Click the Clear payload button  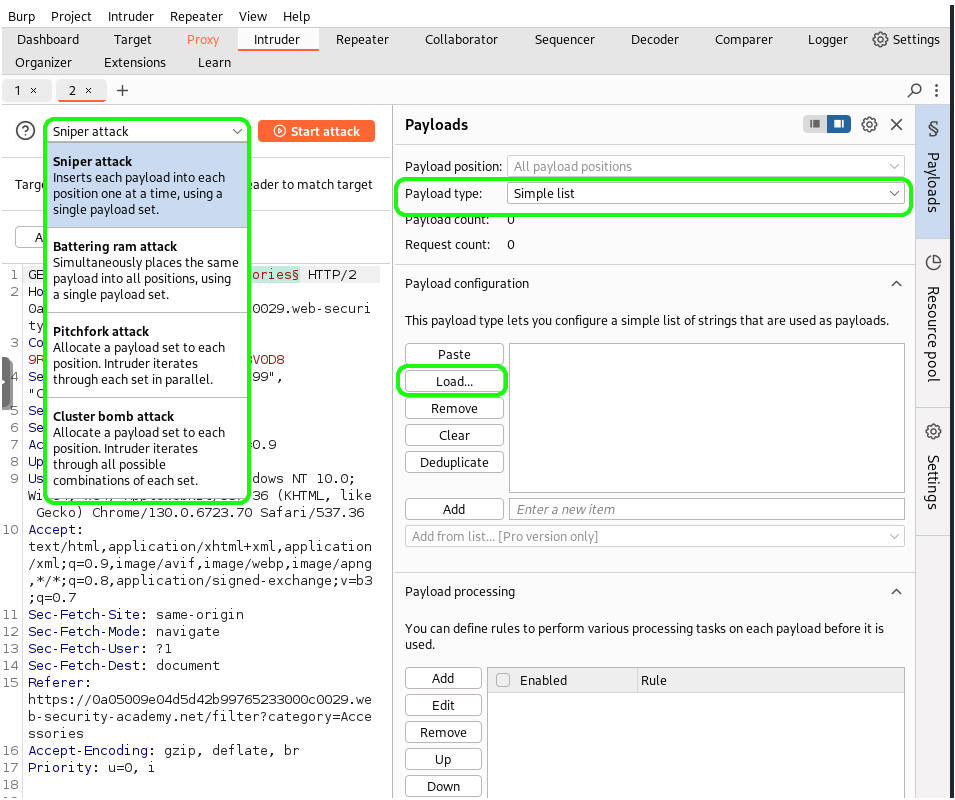(x=454, y=435)
